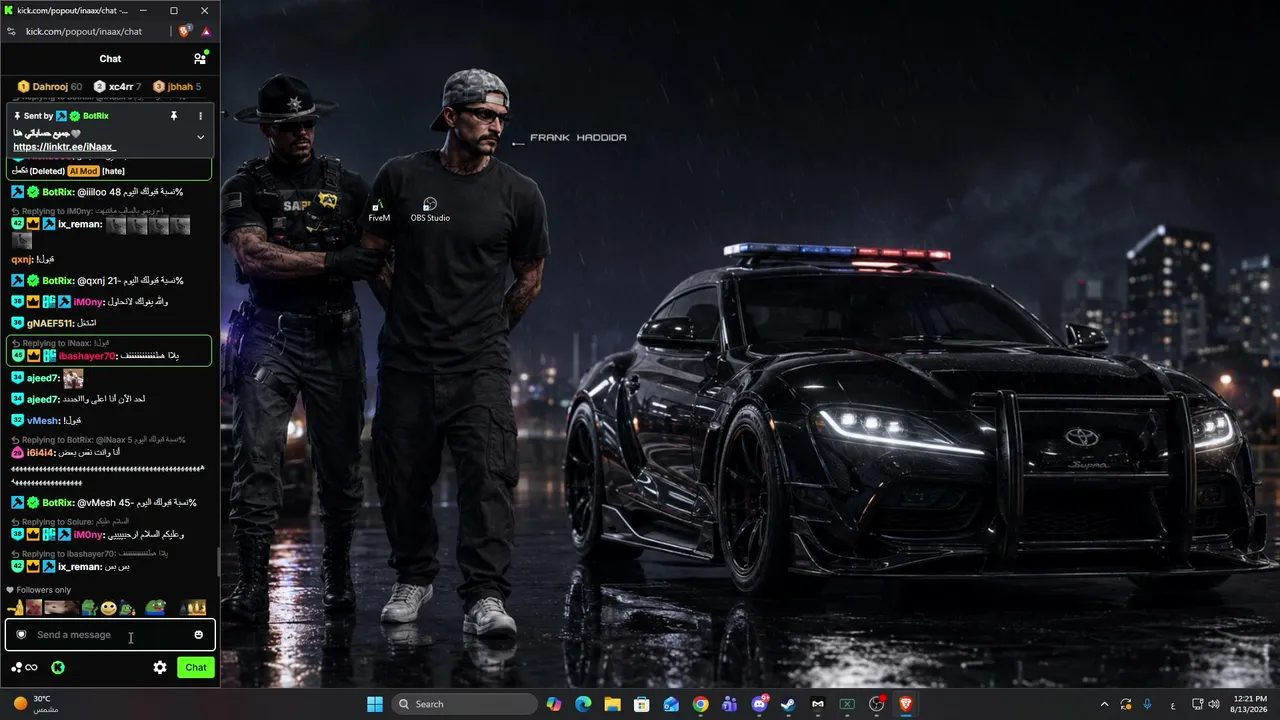The image size is (1280, 720).
Task: Click the shield icon in the message box
Action: pos(21,635)
